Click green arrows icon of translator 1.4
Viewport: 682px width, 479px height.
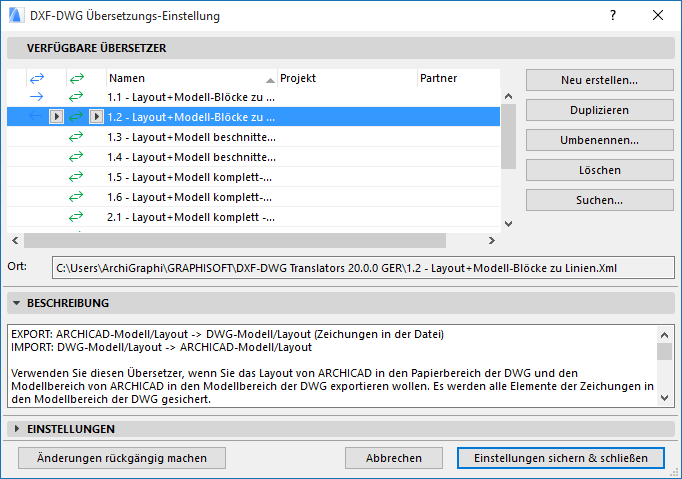tap(76, 157)
